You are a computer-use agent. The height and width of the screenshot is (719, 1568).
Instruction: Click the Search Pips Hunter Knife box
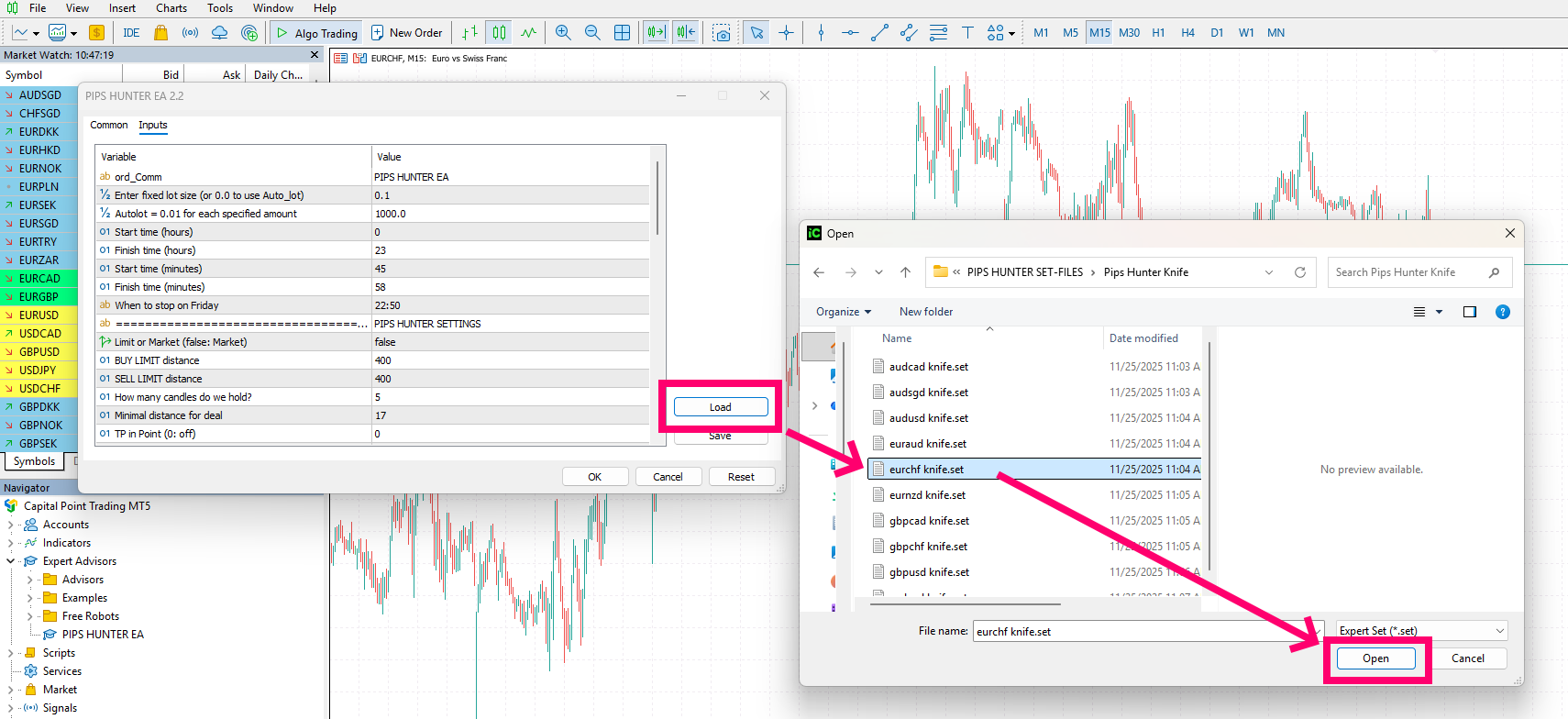(x=1419, y=272)
